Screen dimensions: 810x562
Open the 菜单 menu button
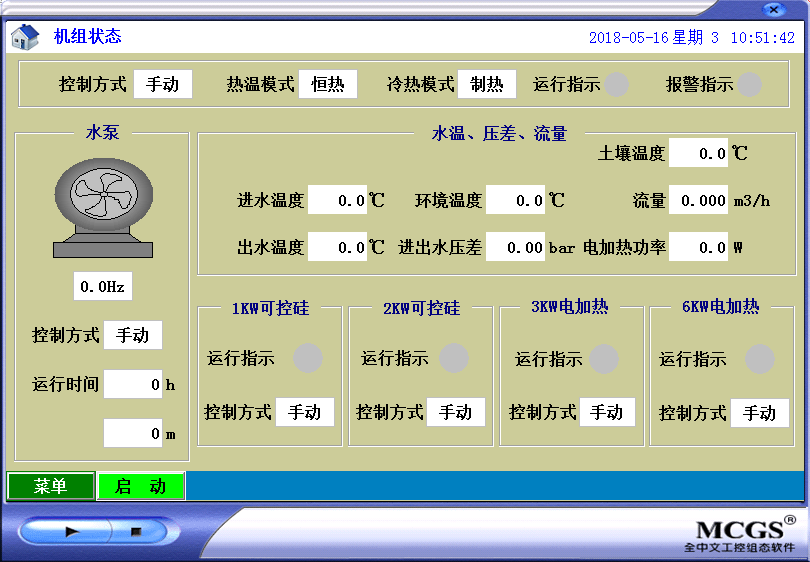coord(51,486)
